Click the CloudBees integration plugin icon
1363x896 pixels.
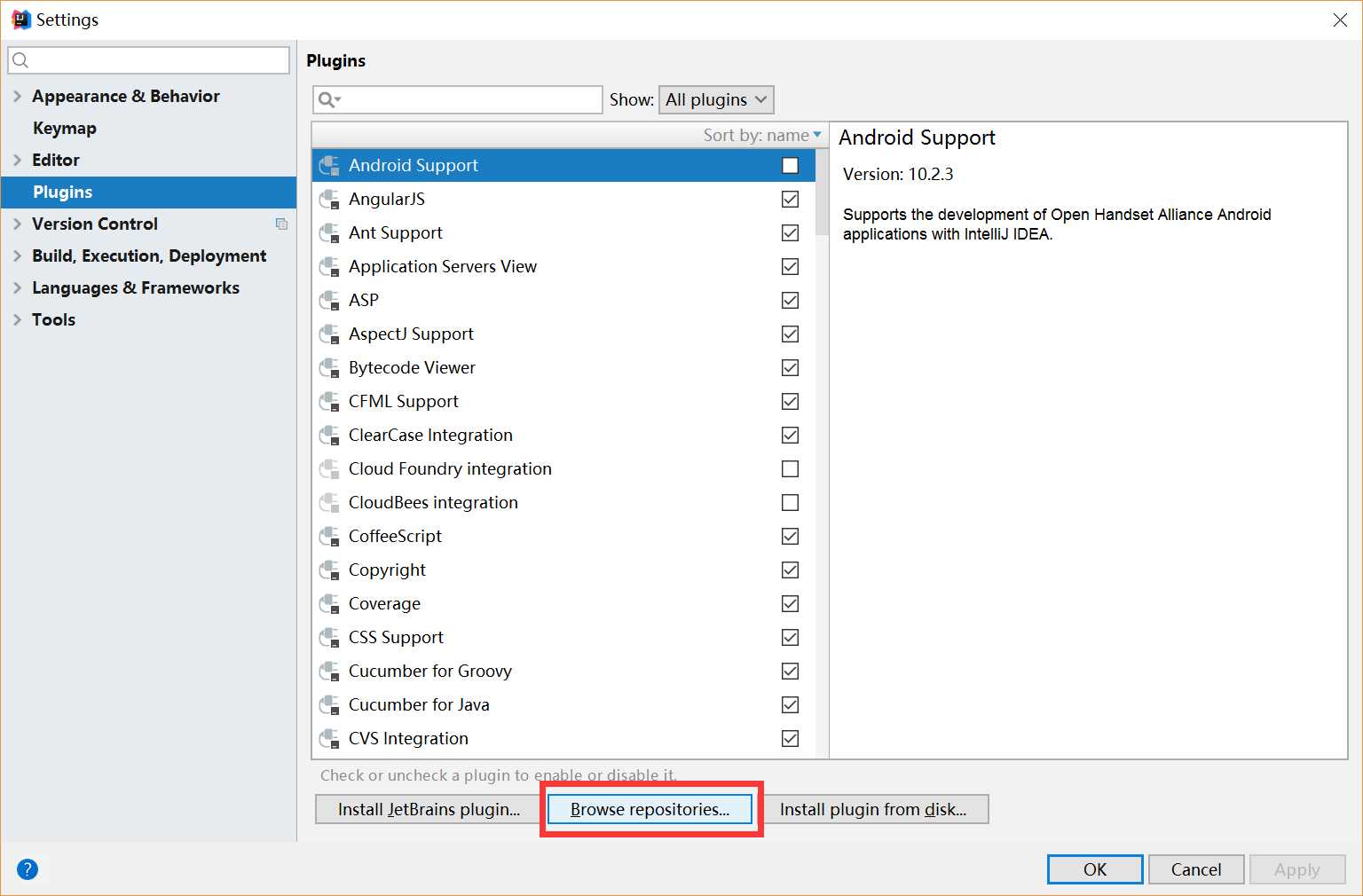click(x=329, y=503)
